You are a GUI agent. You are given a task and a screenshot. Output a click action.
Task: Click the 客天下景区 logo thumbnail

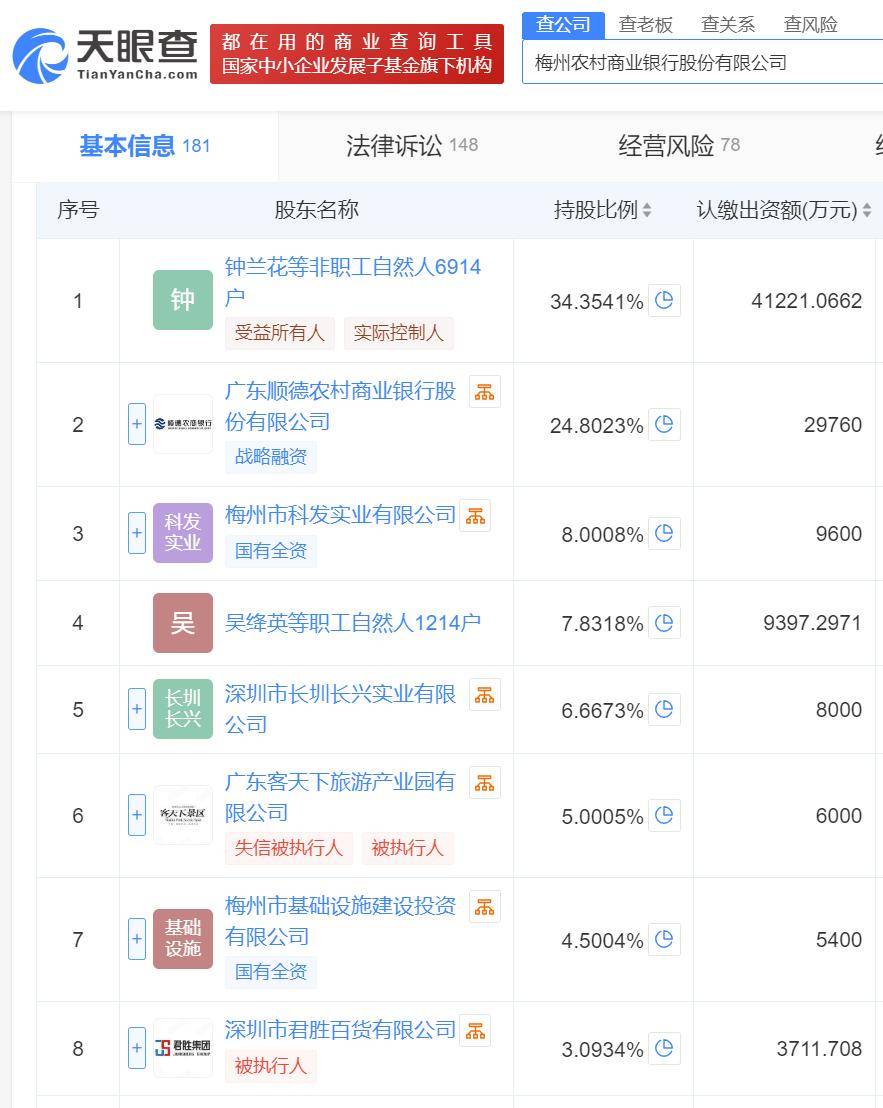click(x=183, y=815)
